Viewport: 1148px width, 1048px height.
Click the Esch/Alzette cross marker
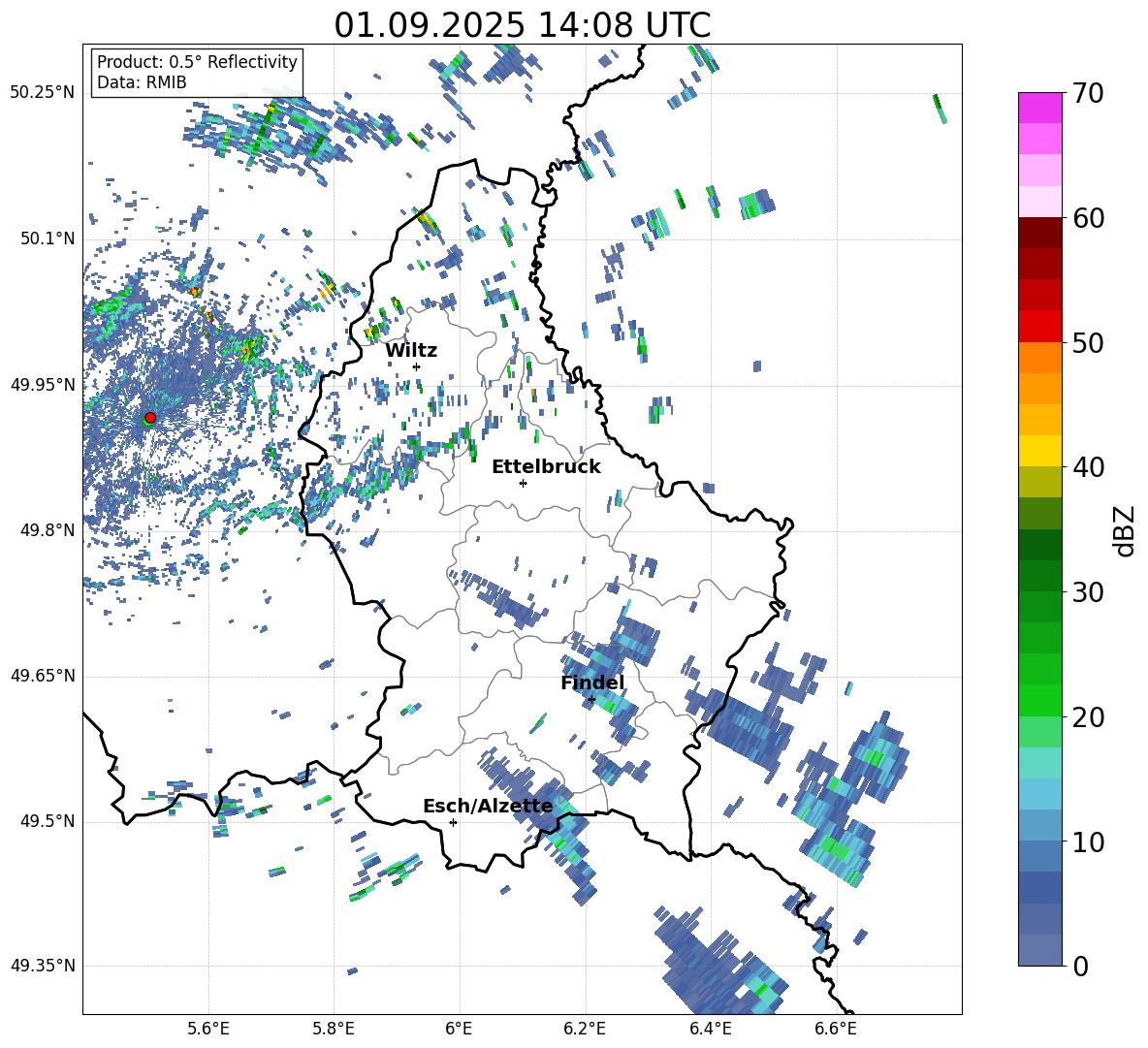tap(453, 822)
